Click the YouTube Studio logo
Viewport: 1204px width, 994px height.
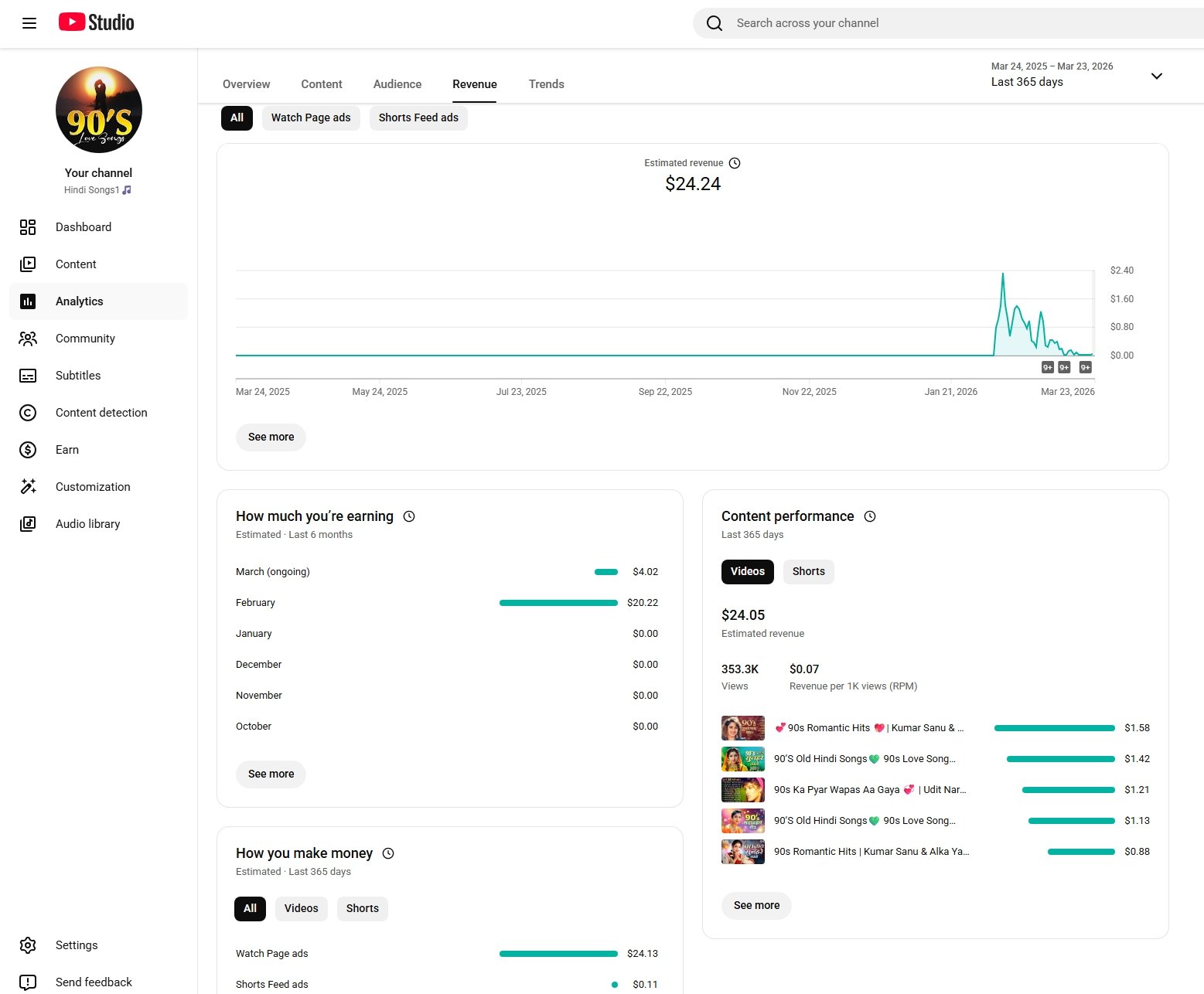tap(97, 22)
